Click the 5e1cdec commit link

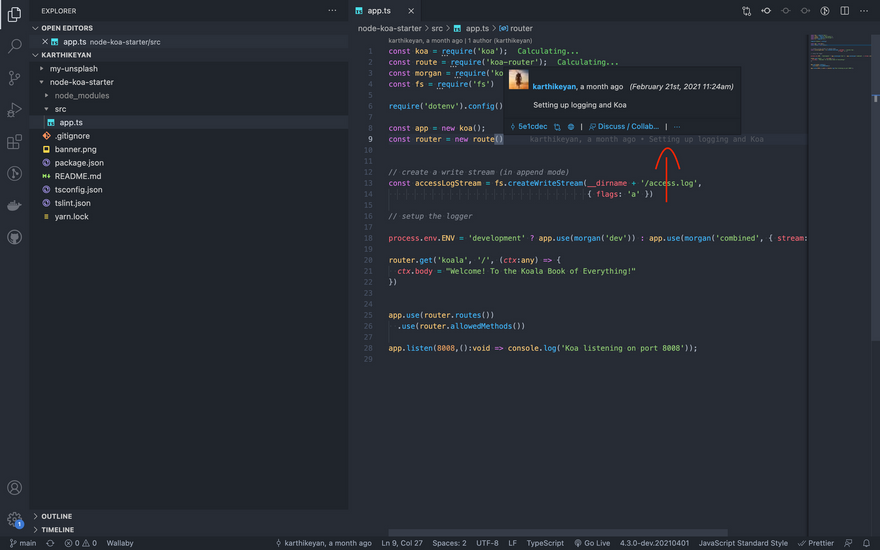click(532, 127)
